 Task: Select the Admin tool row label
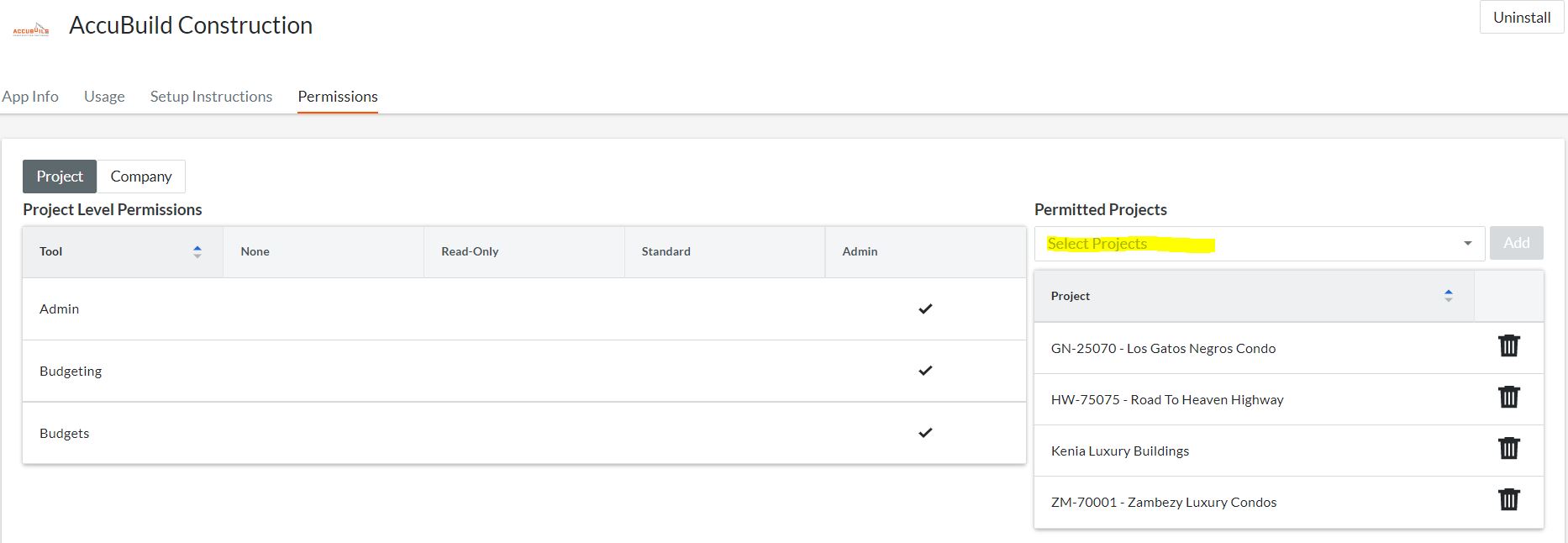[59, 309]
